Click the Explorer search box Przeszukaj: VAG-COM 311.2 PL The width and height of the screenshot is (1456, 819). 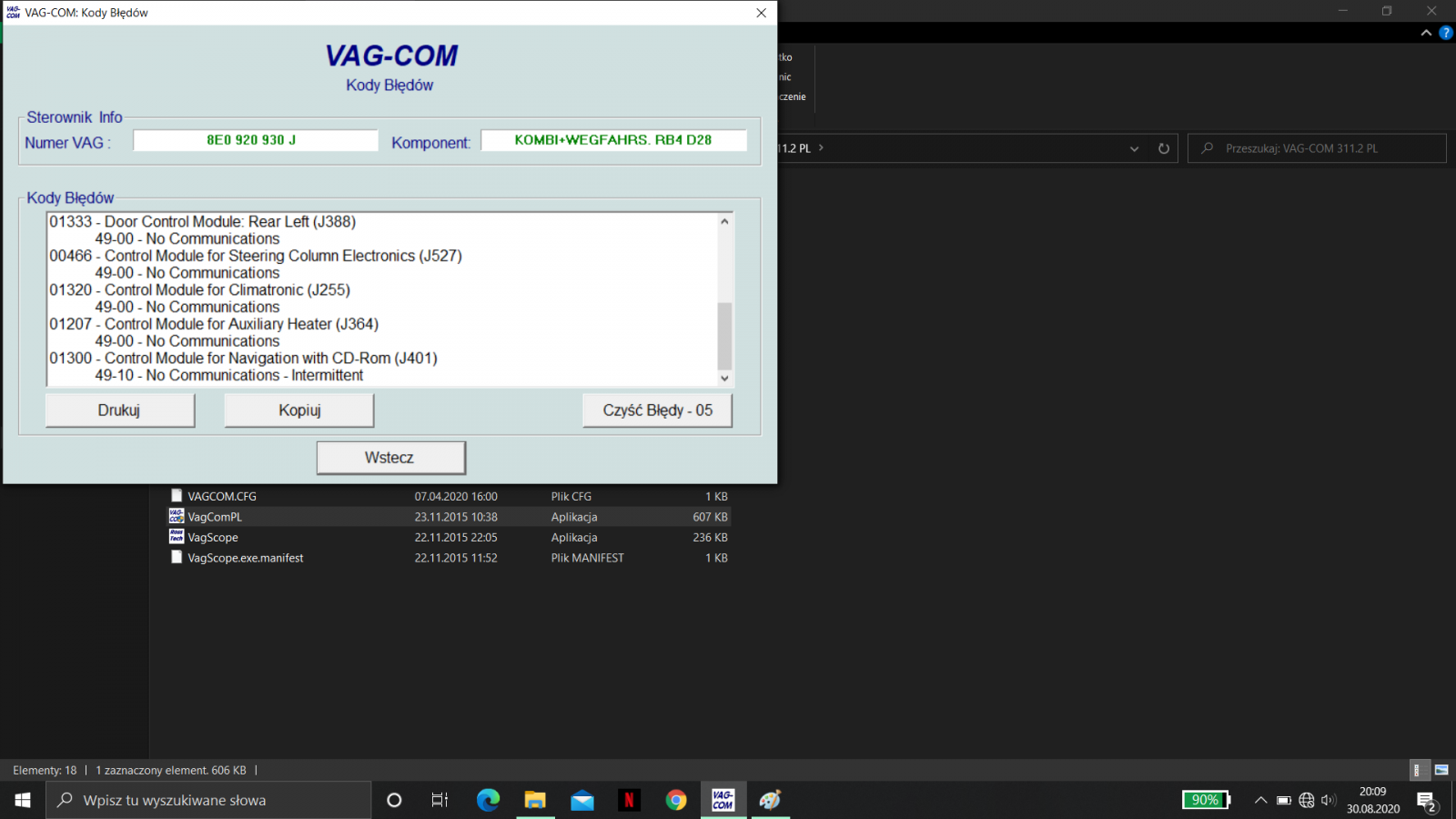pos(1317,148)
